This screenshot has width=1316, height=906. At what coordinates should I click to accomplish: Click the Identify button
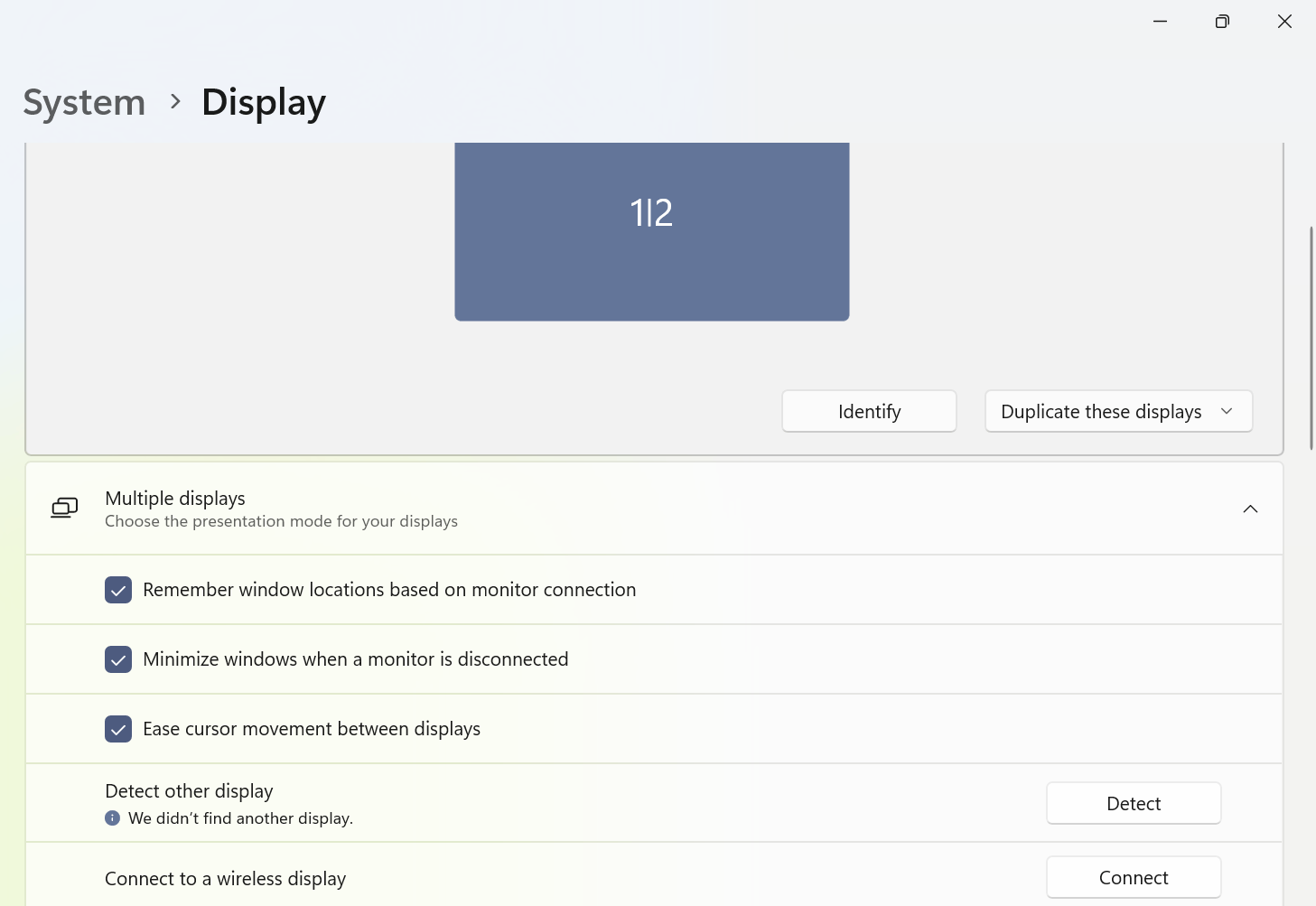(868, 411)
